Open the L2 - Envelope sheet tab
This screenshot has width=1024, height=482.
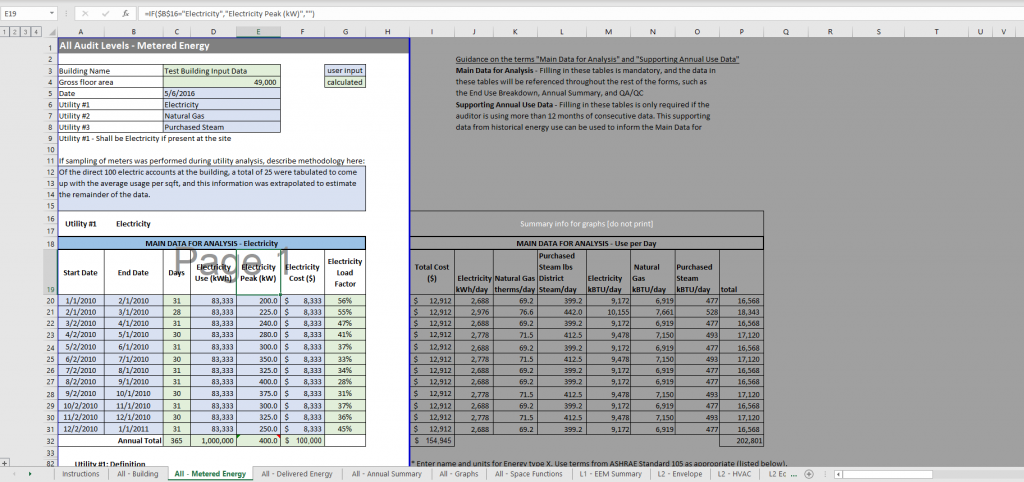click(x=680, y=474)
